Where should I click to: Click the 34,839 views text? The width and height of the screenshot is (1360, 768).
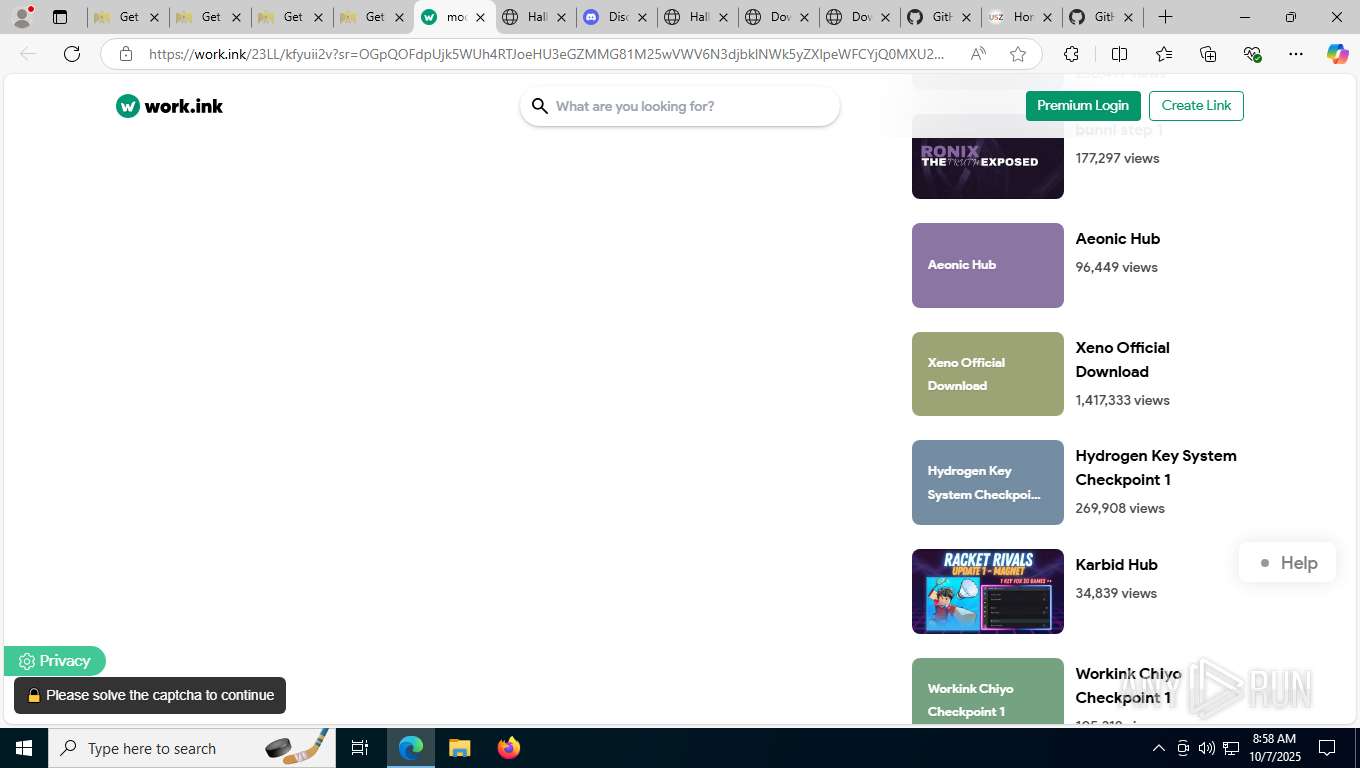click(x=1116, y=593)
